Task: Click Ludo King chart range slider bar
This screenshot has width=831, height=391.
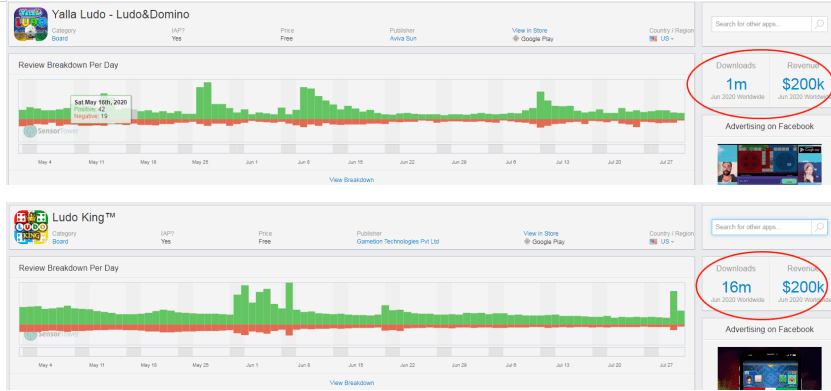Action: tap(351, 352)
